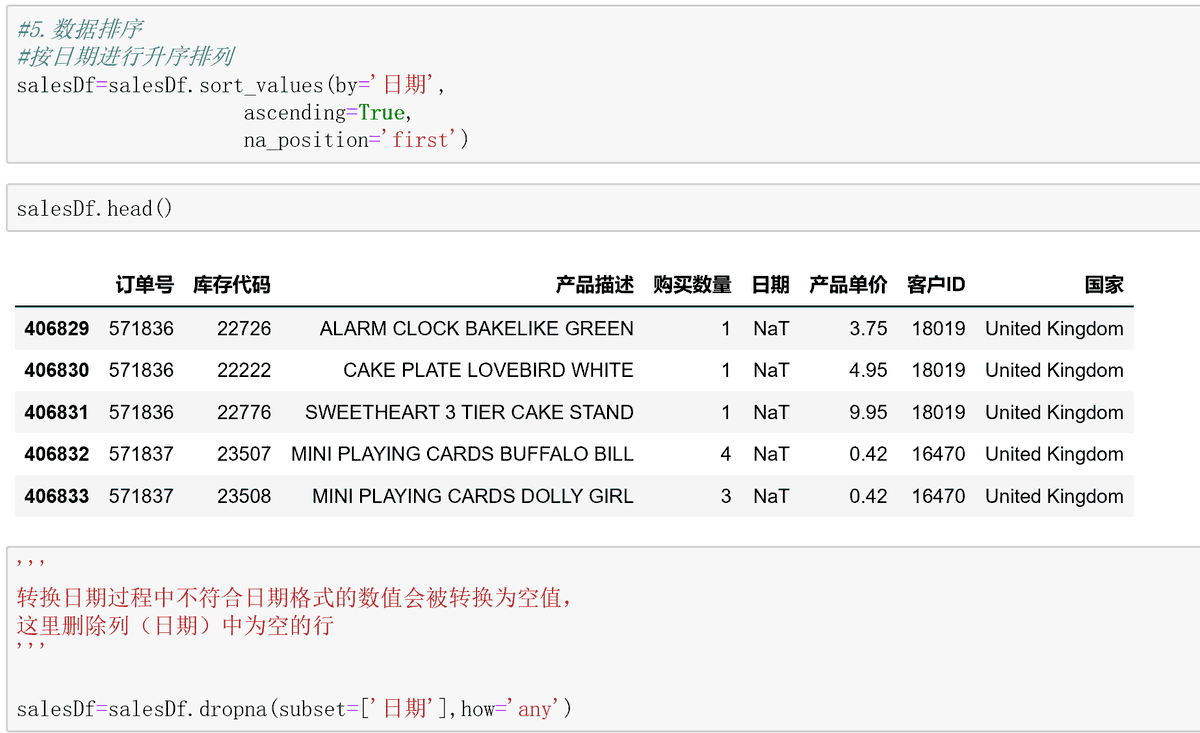Select the 客户ID column header
Image resolution: width=1200 pixels, height=733 pixels.
click(936, 285)
